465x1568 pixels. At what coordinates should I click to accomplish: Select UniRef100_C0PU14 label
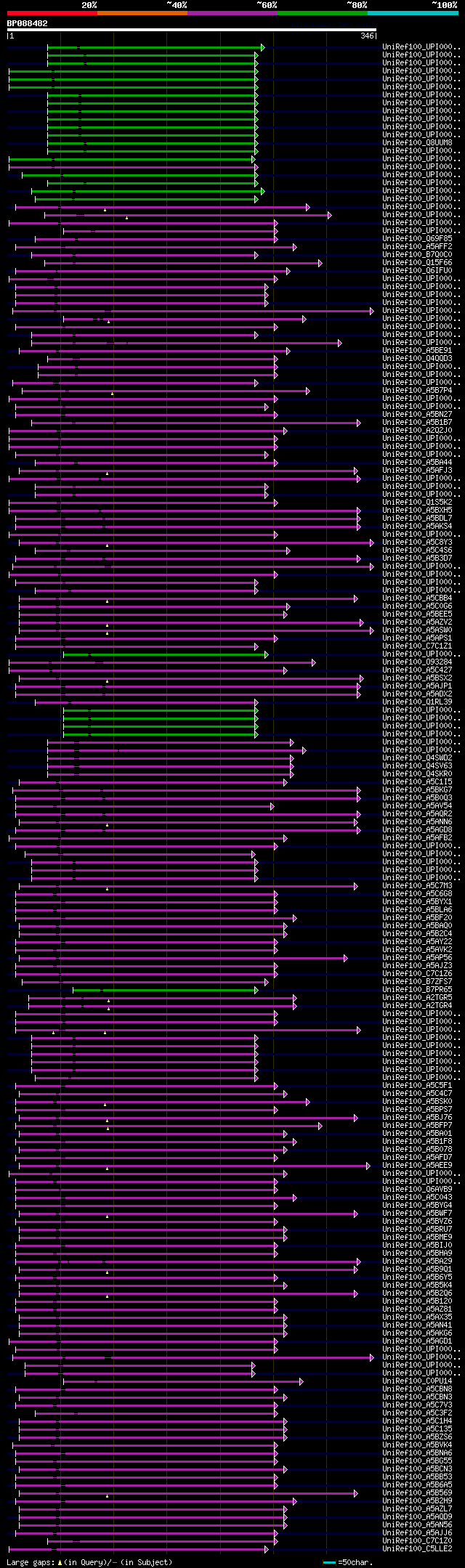(x=417, y=1381)
